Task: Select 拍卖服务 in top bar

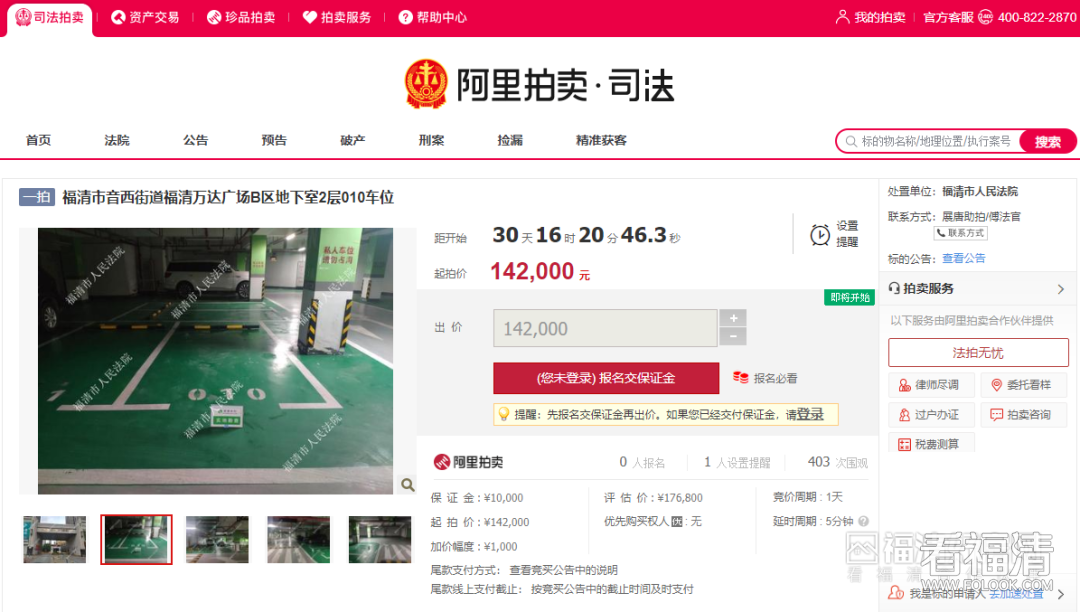Action: [337, 17]
